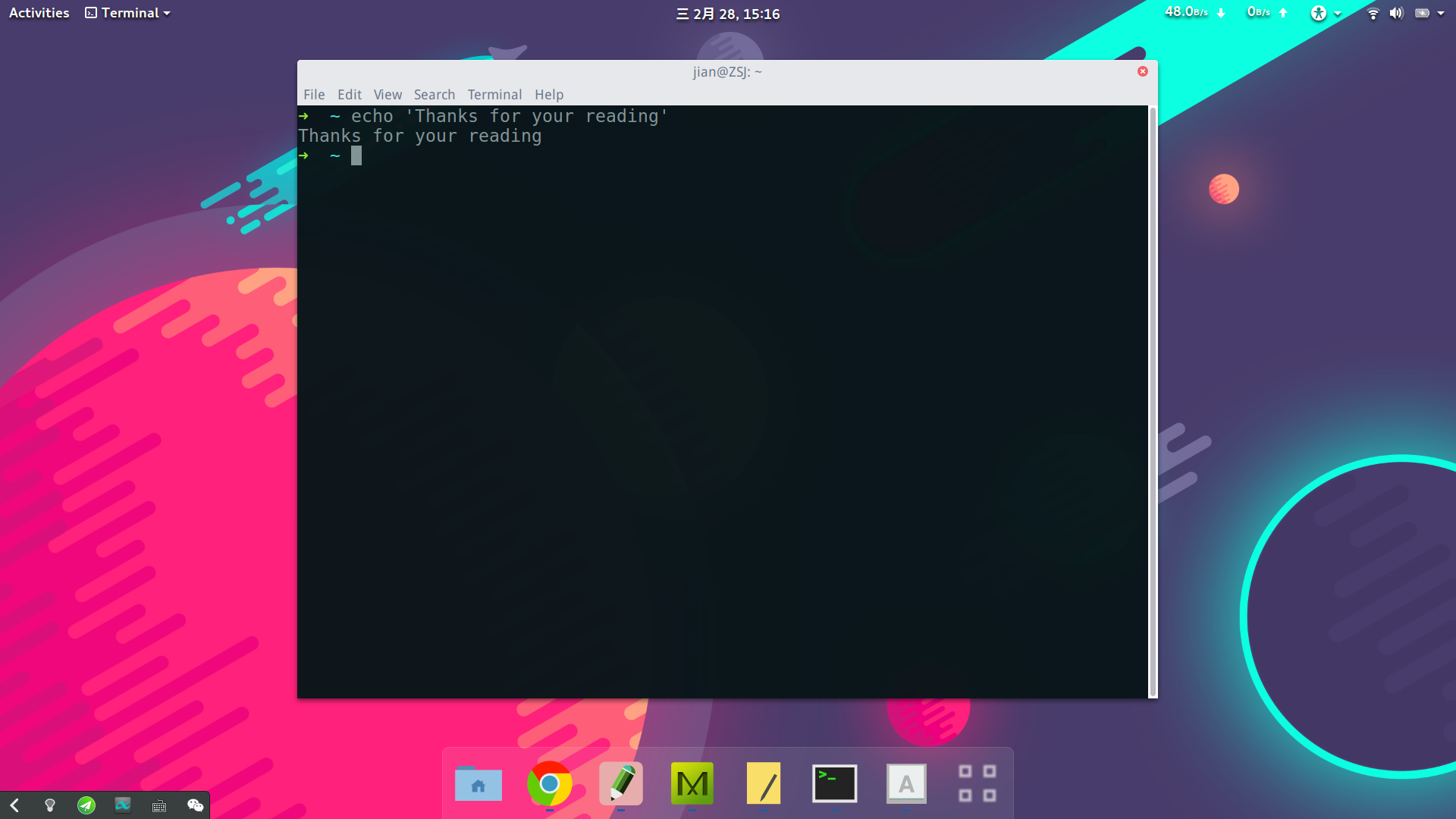The height and width of the screenshot is (819, 1456).
Task: Open the green M application in dock
Action: (x=692, y=783)
